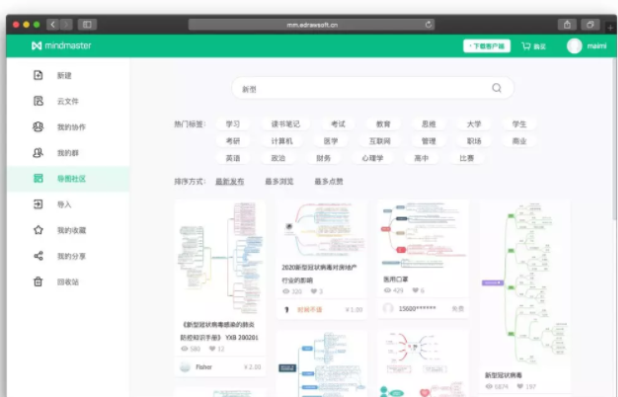This screenshot has width=618, height=397.
Task: Click the 我的分享 share icon
Action: pyautogui.click(x=38, y=256)
